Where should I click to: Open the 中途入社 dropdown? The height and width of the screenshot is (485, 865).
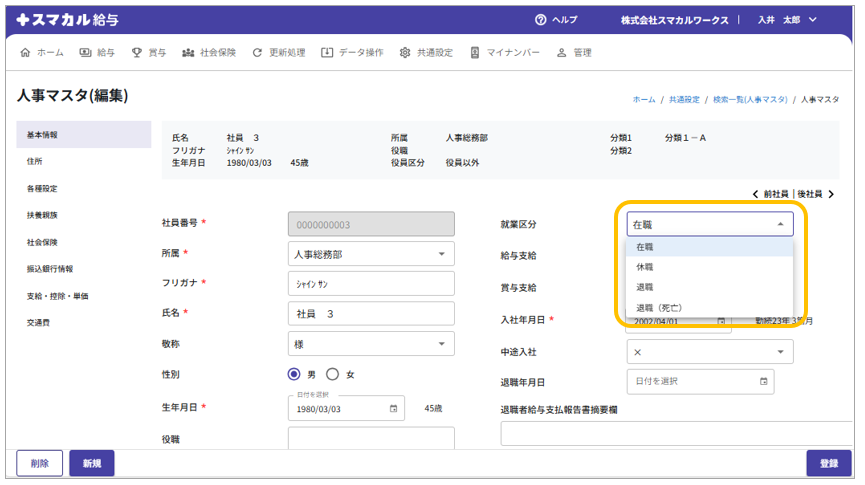click(x=780, y=352)
